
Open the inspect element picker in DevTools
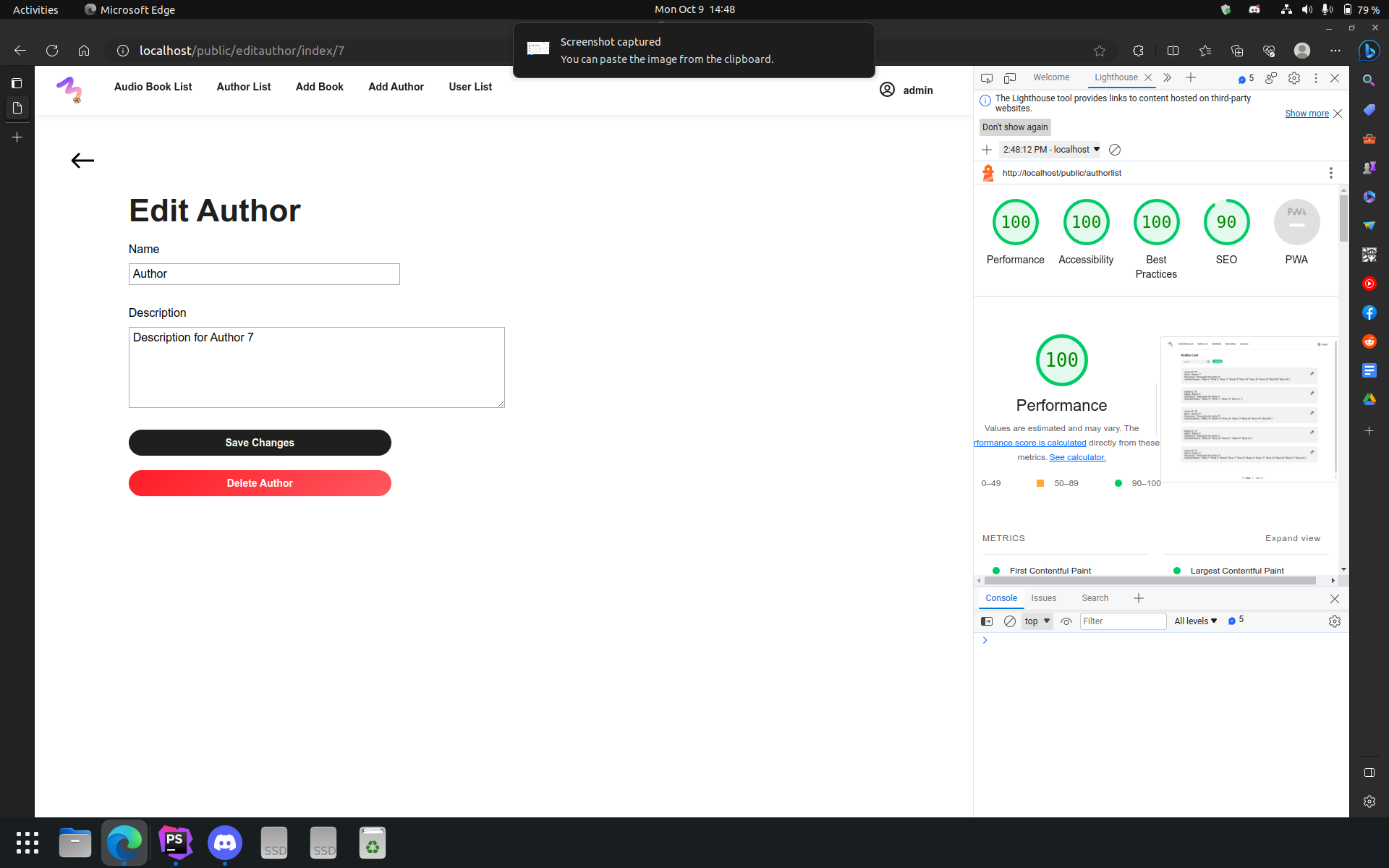click(987, 78)
